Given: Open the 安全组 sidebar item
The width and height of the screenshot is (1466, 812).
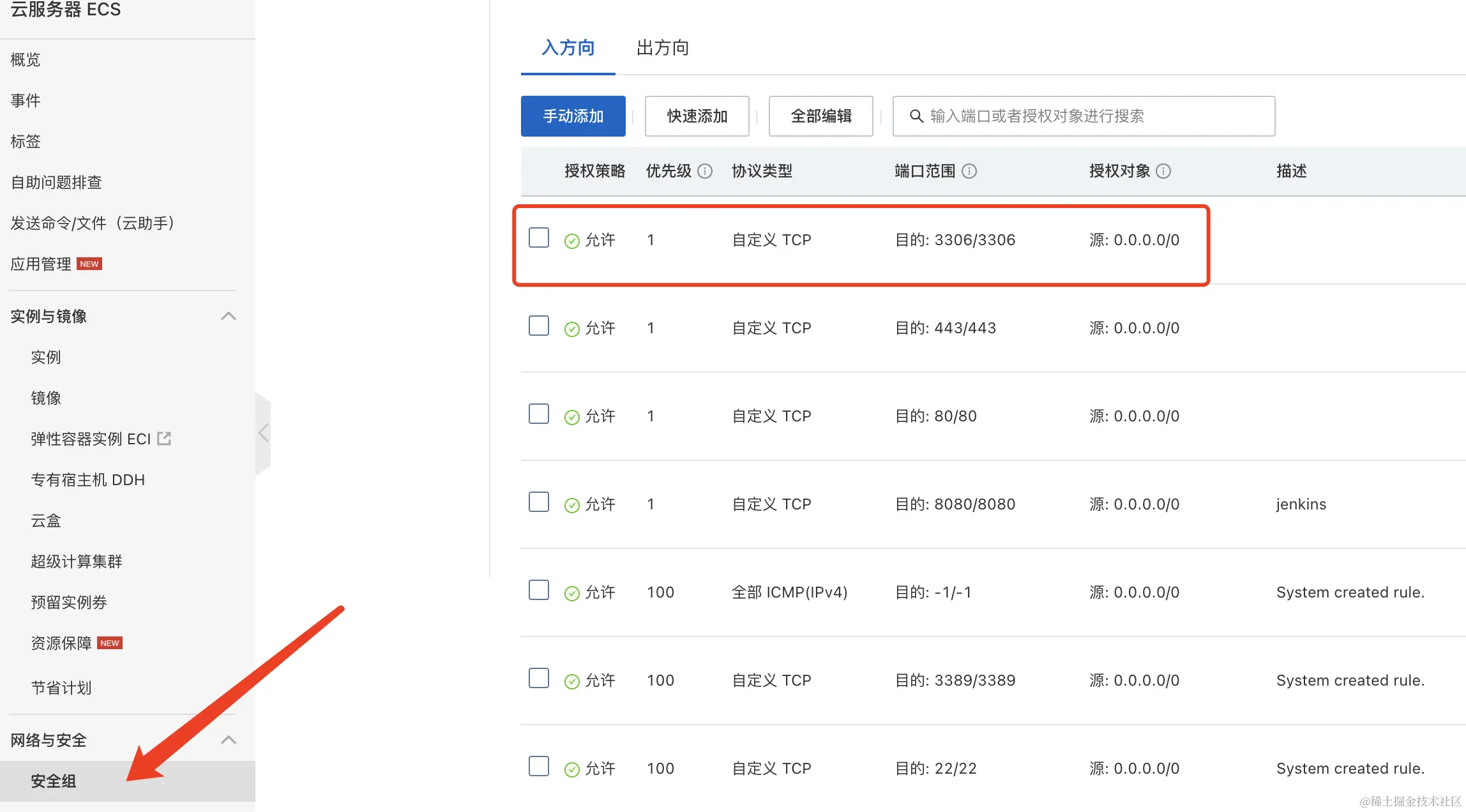Looking at the screenshot, I should tap(54, 781).
